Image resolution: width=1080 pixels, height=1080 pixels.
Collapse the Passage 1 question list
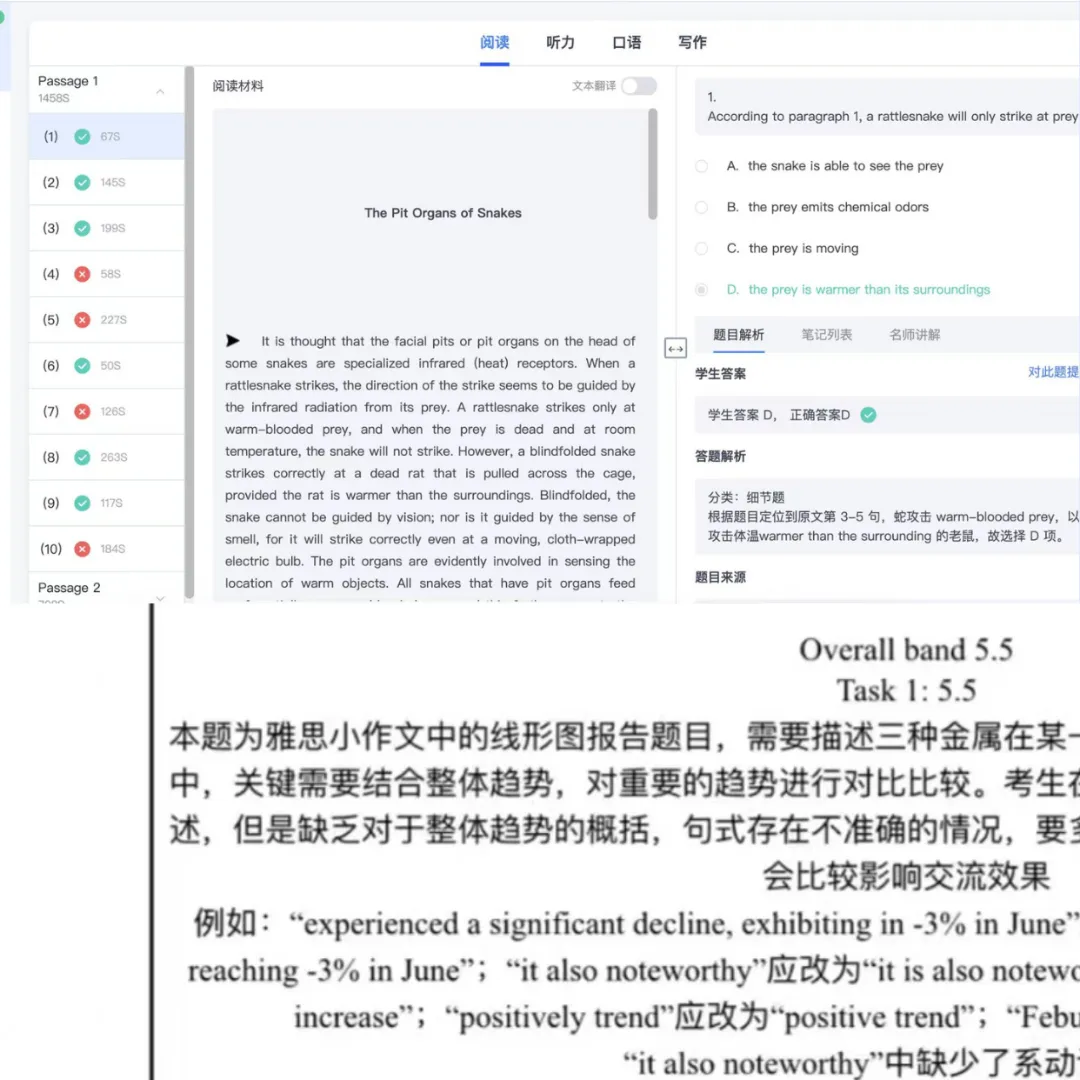tap(160, 91)
